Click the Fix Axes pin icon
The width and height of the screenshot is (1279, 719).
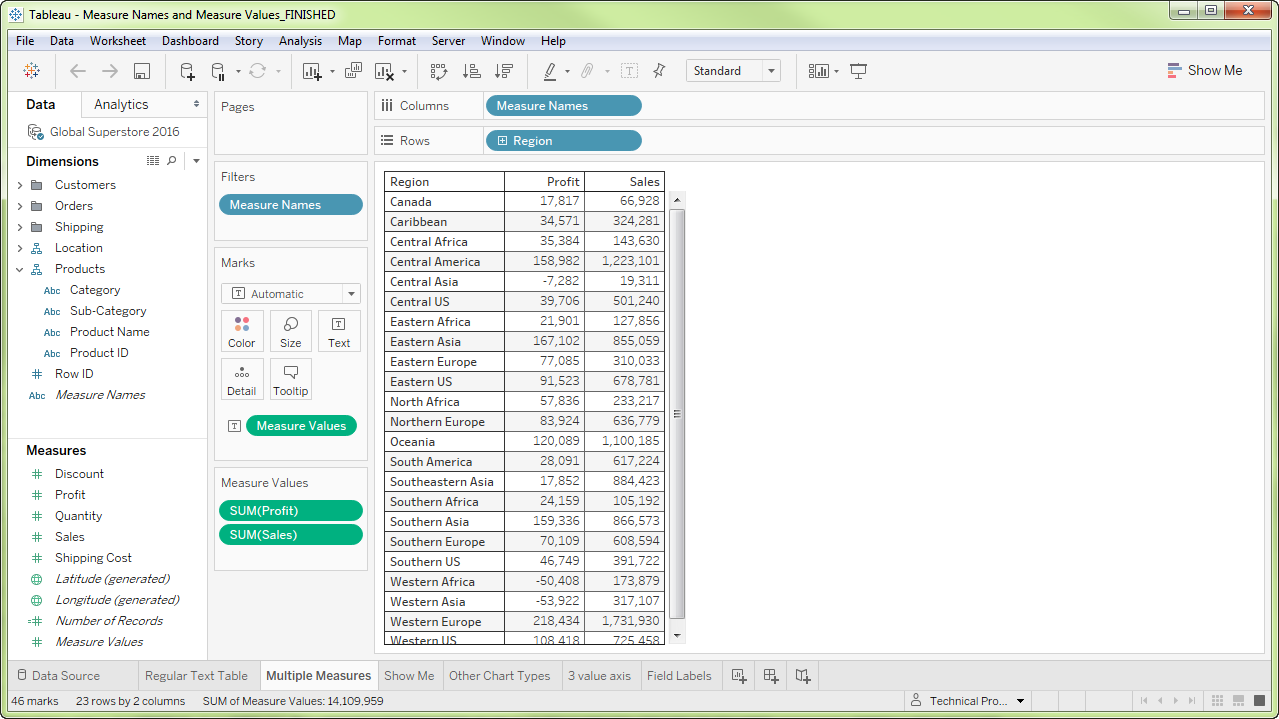pyautogui.click(x=659, y=71)
